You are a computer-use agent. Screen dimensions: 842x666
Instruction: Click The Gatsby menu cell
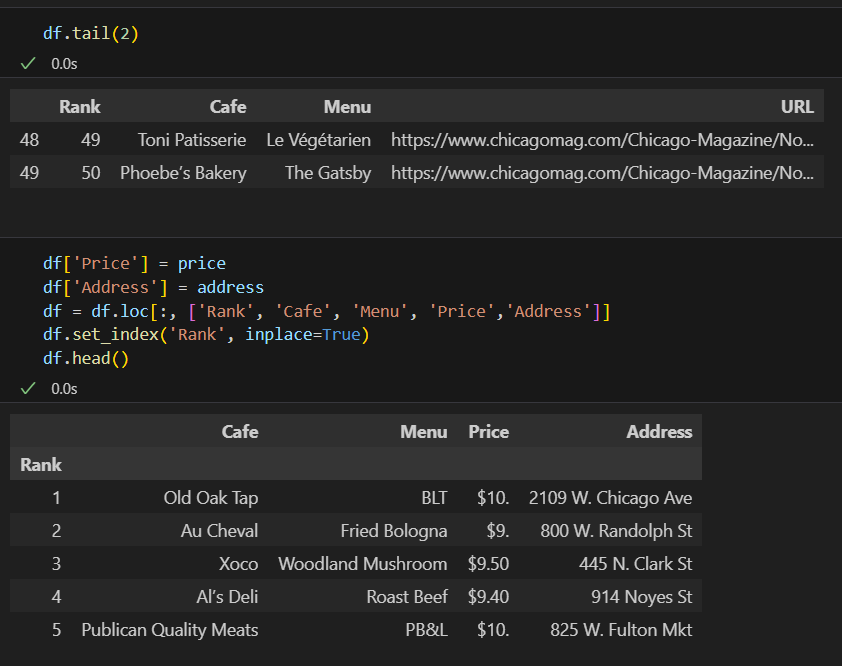pyautogui.click(x=328, y=173)
